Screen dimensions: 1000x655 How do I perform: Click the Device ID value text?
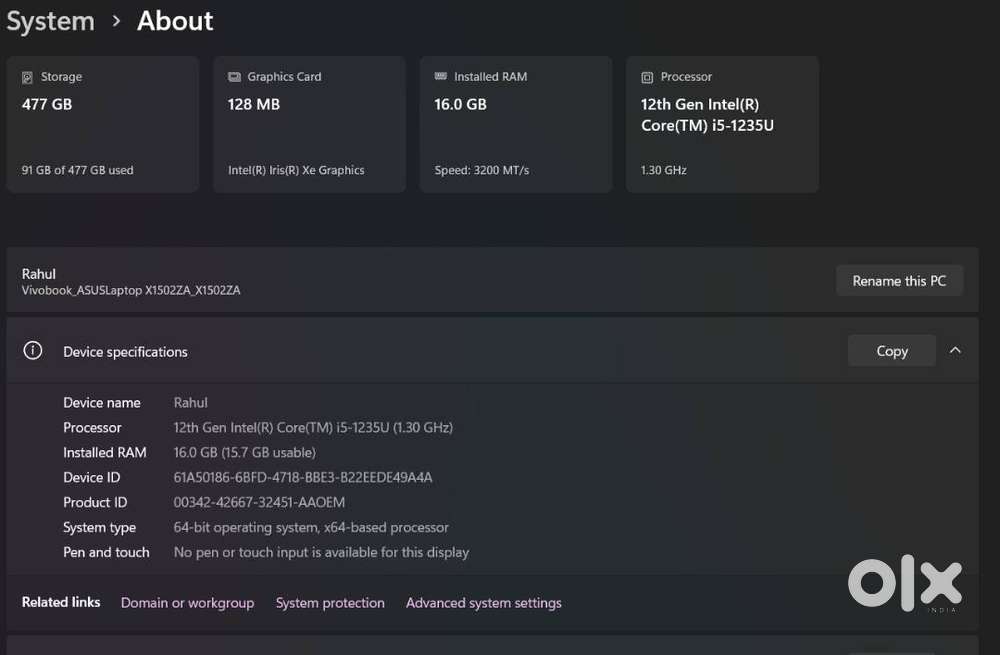pos(303,477)
